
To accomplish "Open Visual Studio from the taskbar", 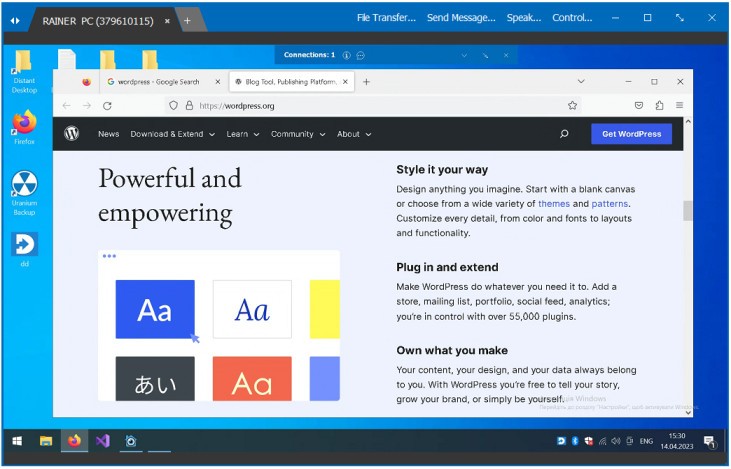I will pos(103,441).
